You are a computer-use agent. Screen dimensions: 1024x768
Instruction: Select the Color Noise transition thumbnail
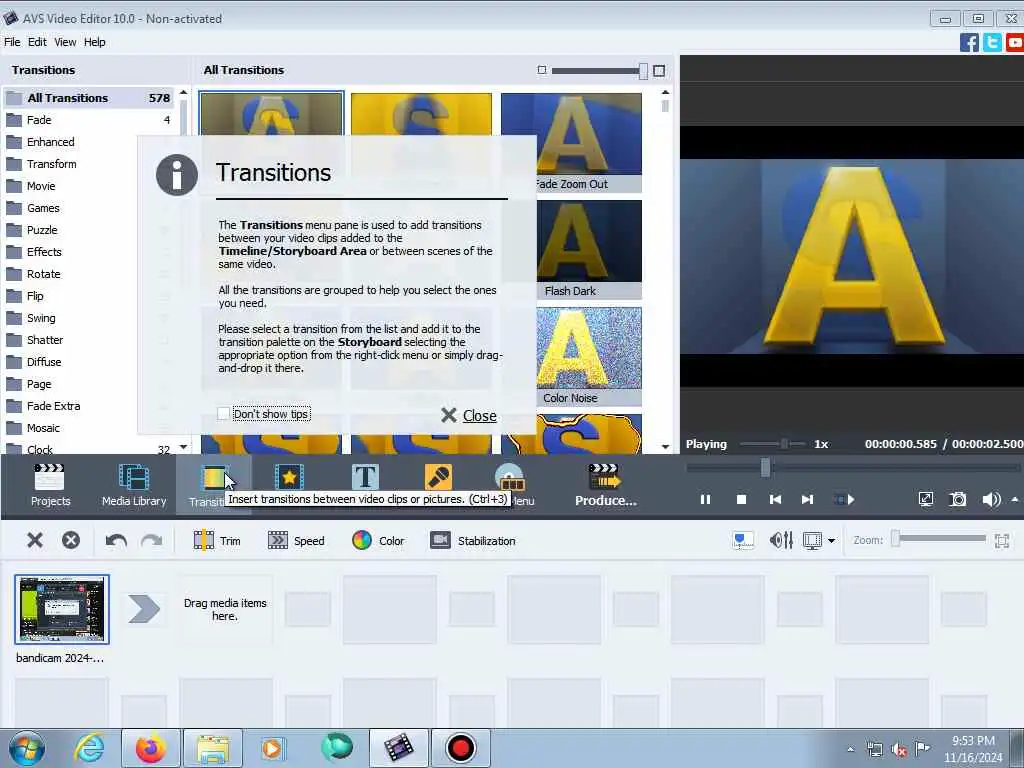589,357
